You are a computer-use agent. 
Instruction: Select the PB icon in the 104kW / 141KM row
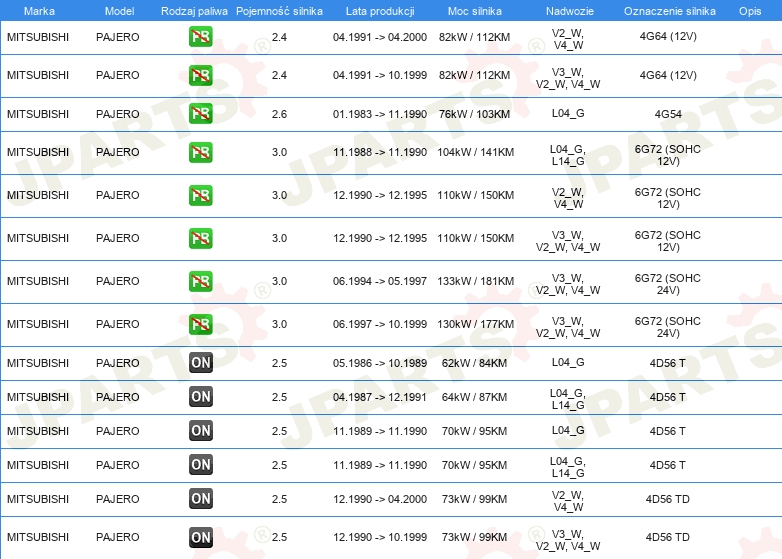[x=200, y=152]
